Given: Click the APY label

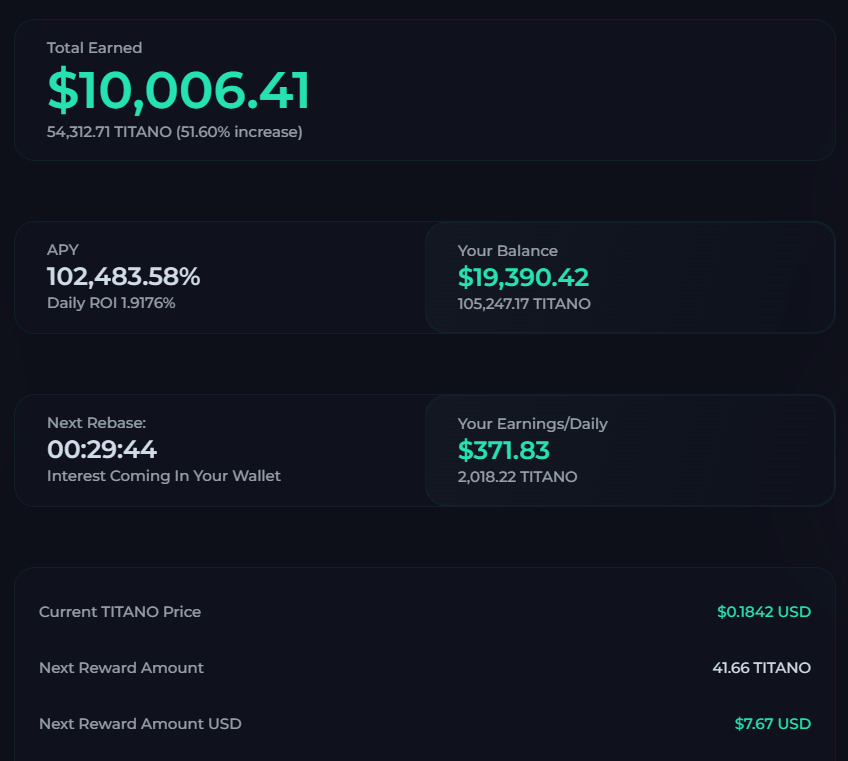Looking at the screenshot, I should [63, 250].
